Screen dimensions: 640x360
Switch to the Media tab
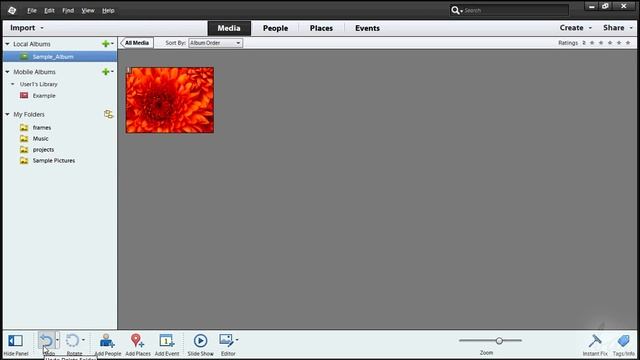[229, 28]
